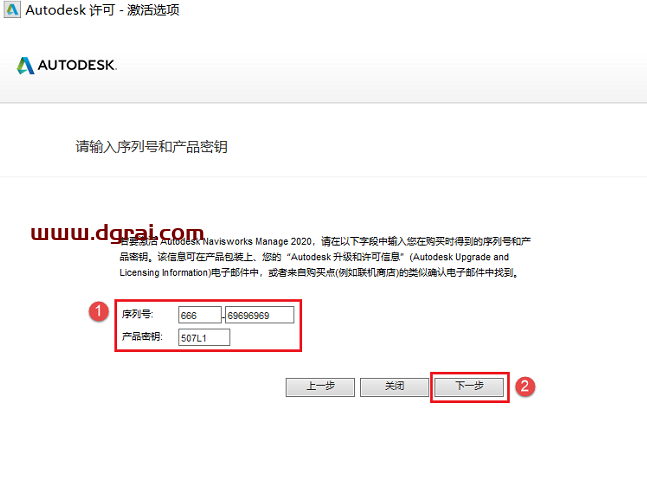Click the 关闭 (Close) button
This screenshot has height=480, width=647.
pyautogui.click(x=394, y=387)
